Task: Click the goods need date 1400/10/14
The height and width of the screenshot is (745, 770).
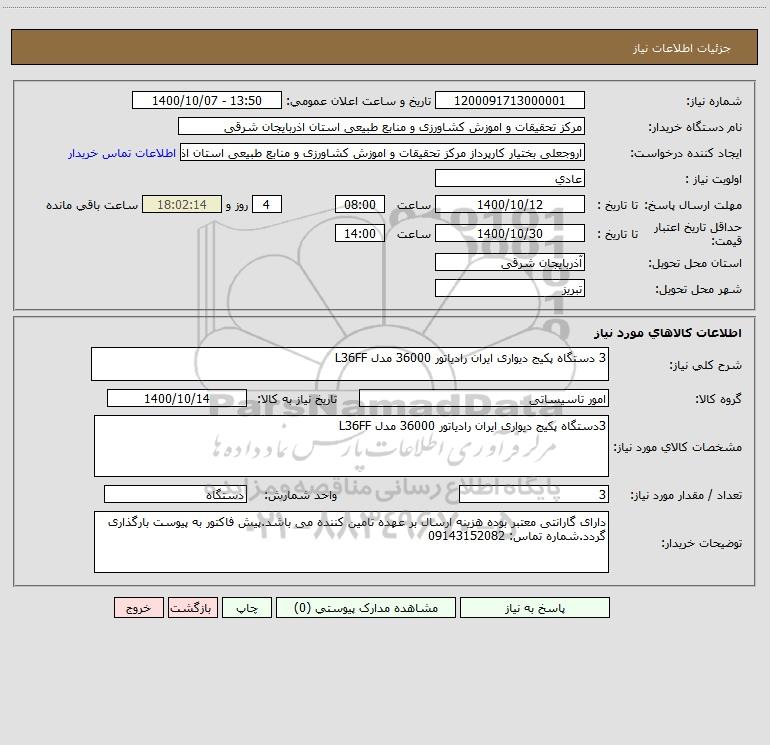Action: [x=177, y=398]
